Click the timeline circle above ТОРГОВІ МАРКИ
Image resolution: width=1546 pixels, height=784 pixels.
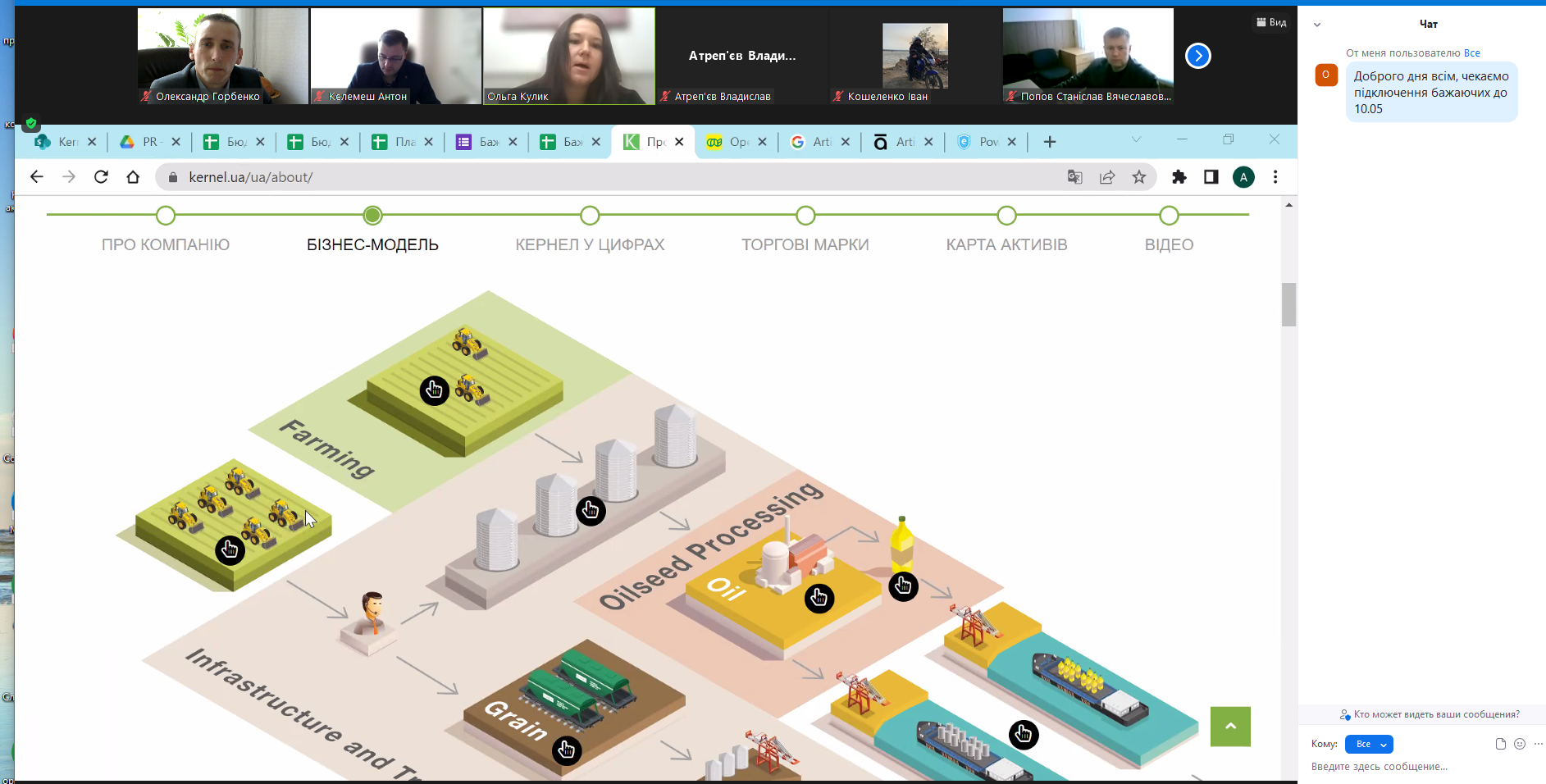[x=805, y=216]
